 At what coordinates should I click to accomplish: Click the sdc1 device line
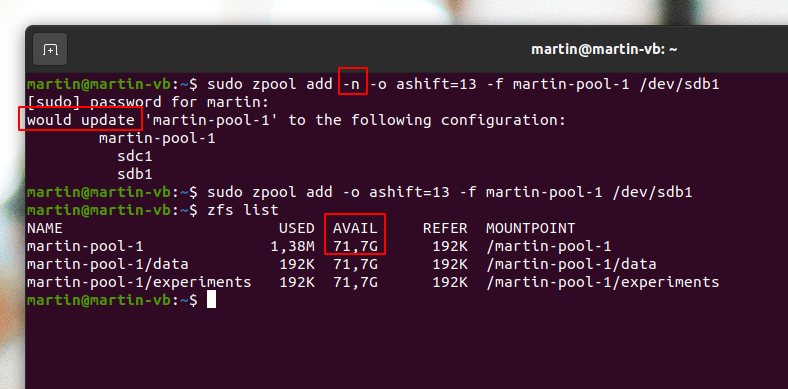(x=135, y=156)
